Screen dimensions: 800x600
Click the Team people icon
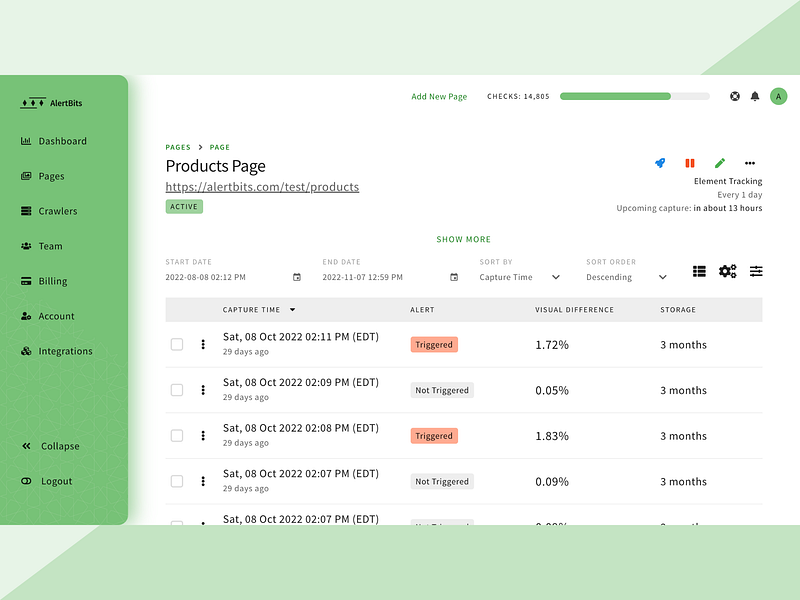coord(26,246)
